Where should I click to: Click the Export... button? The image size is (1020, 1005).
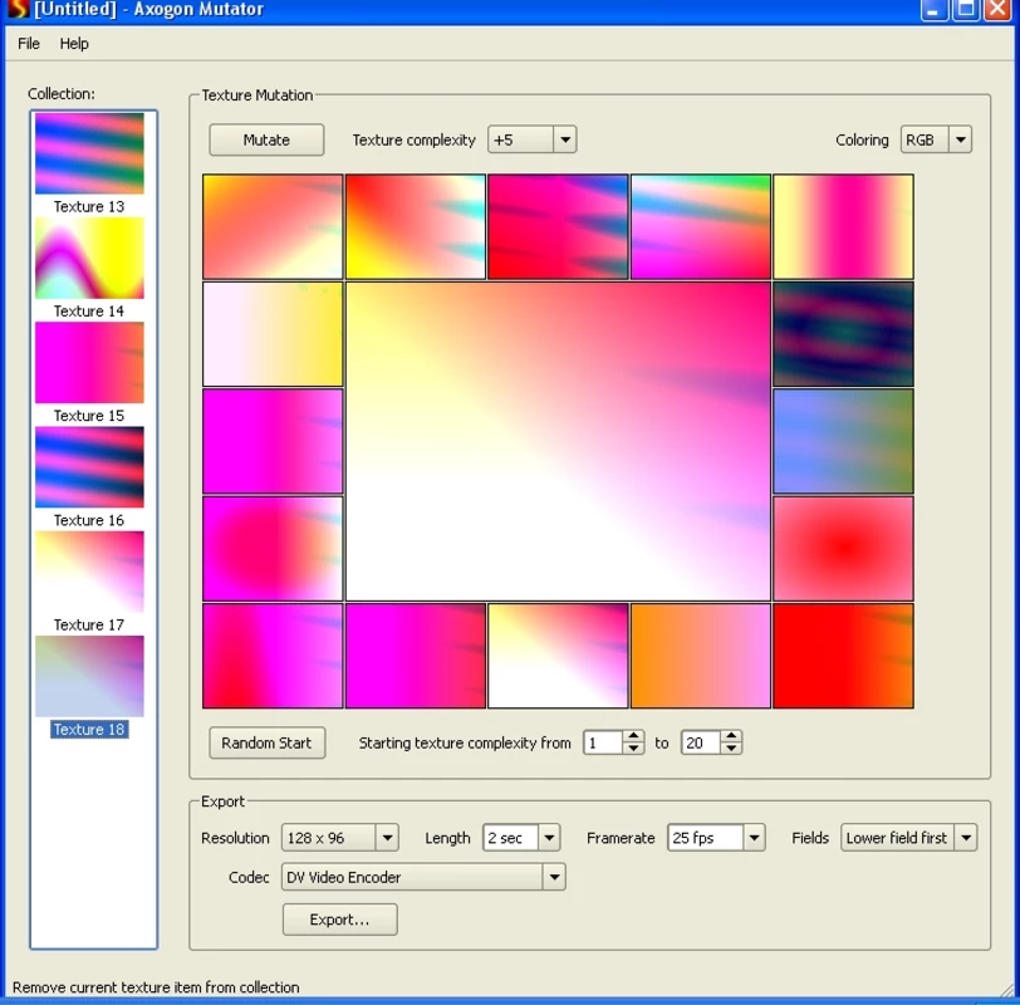pos(339,919)
